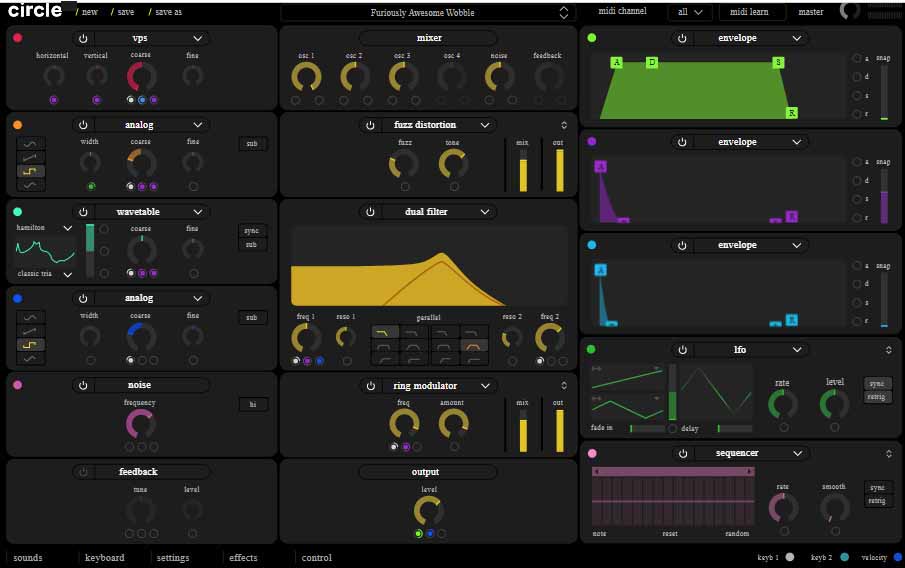This screenshot has height=568, width=905.
Task: Click the green envelope R handle
Action: pyautogui.click(x=792, y=113)
